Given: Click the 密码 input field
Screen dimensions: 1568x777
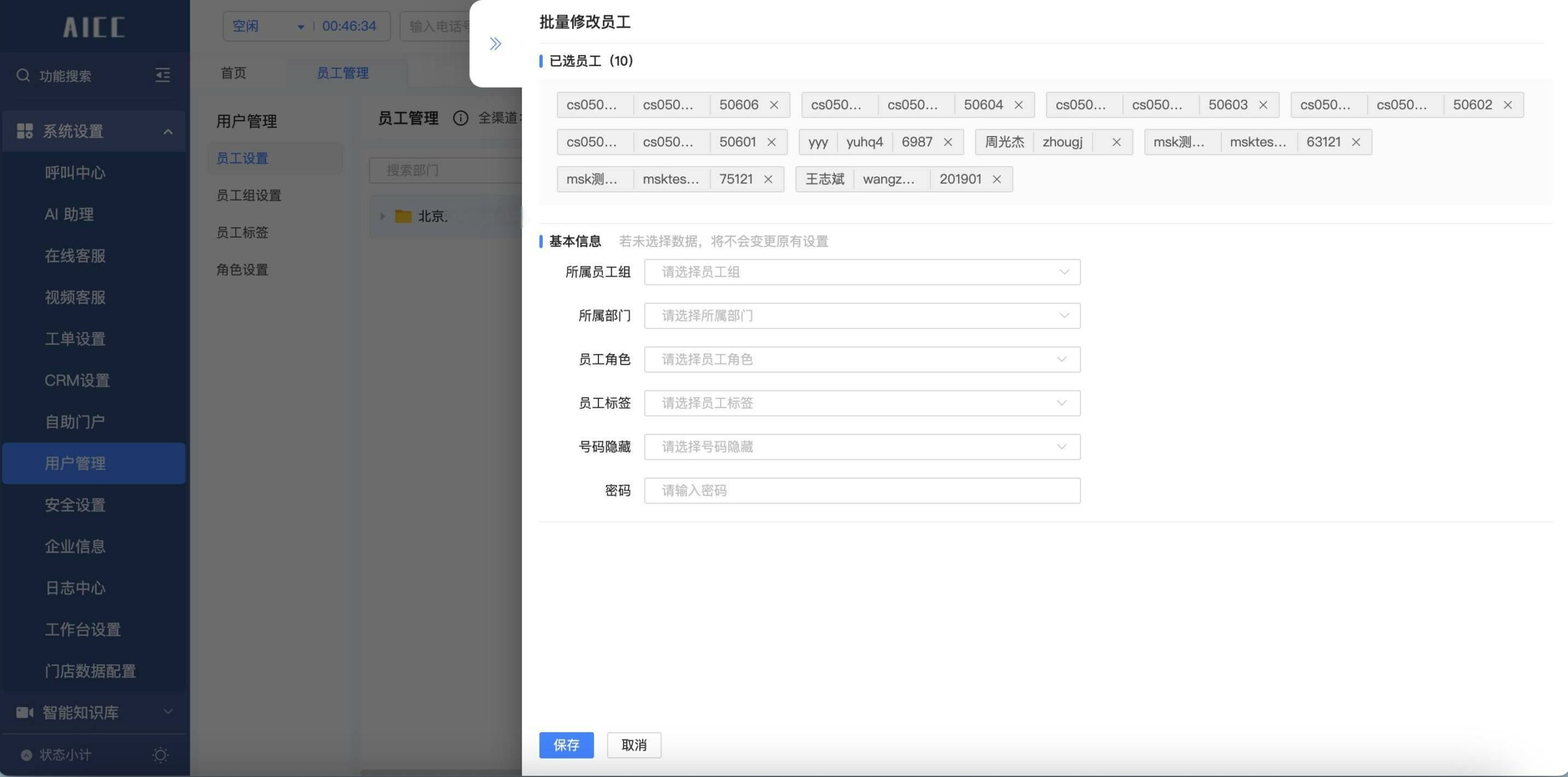Looking at the screenshot, I should pyautogui.click(x=862, y=490).
